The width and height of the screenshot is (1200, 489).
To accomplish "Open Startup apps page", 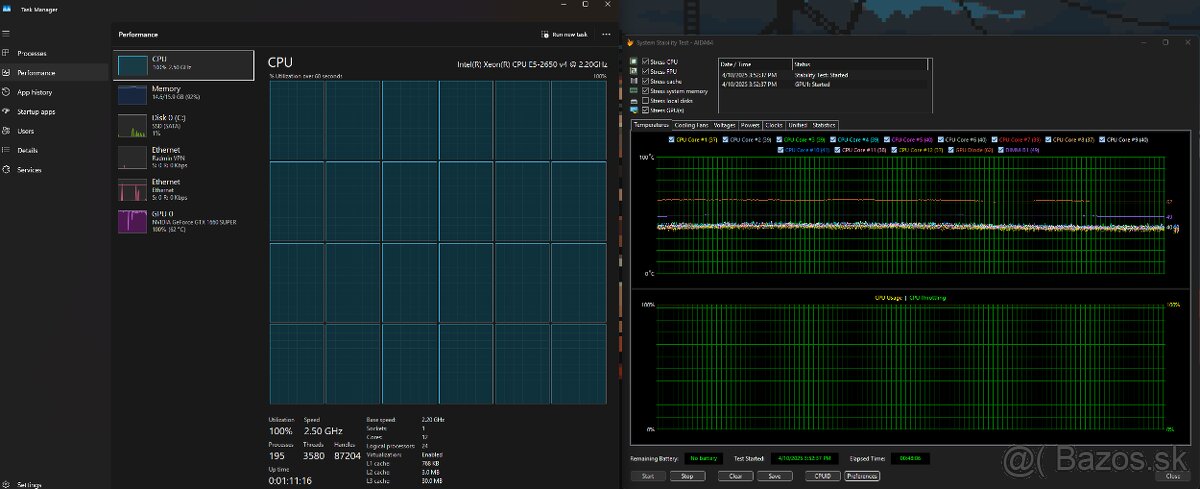I will (x=35, y=111).
